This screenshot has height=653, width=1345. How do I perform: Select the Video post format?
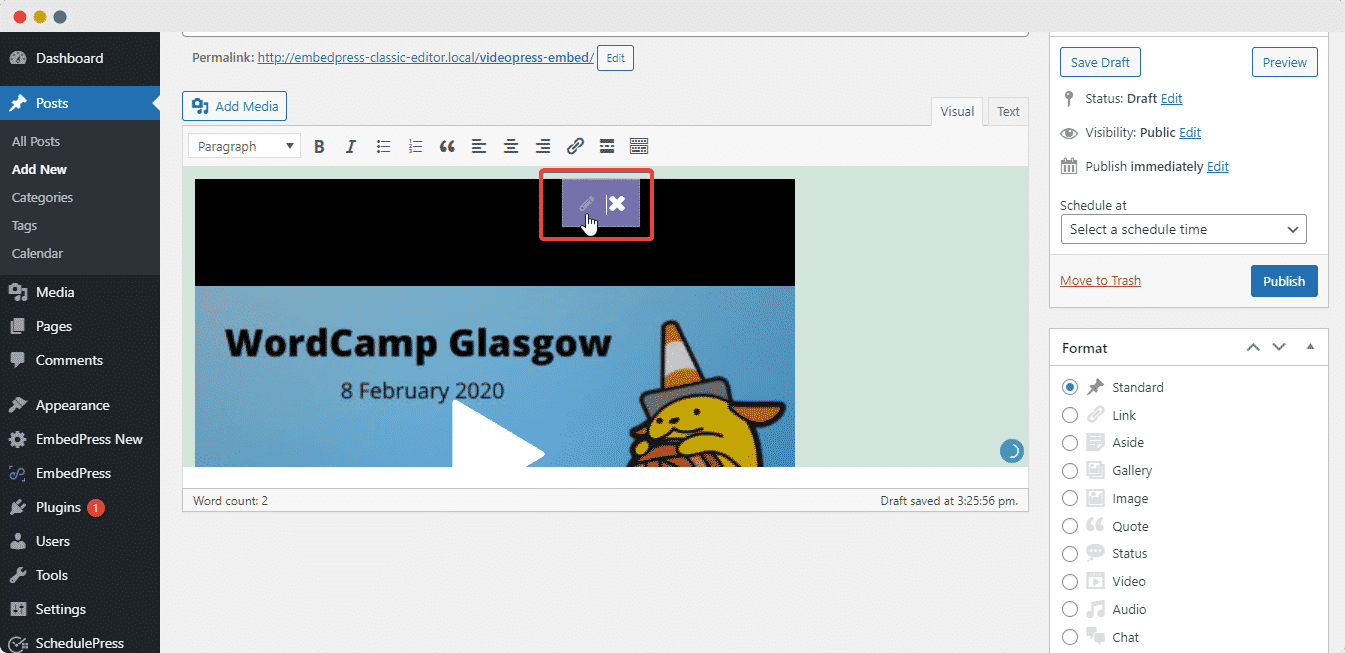pos(1070,581)
